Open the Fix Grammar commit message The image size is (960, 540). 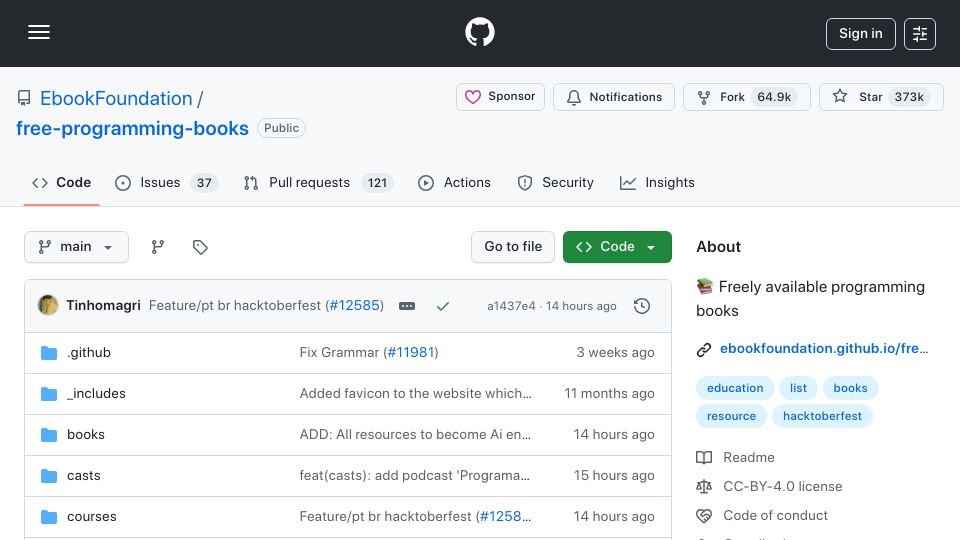tap(339, 353)
